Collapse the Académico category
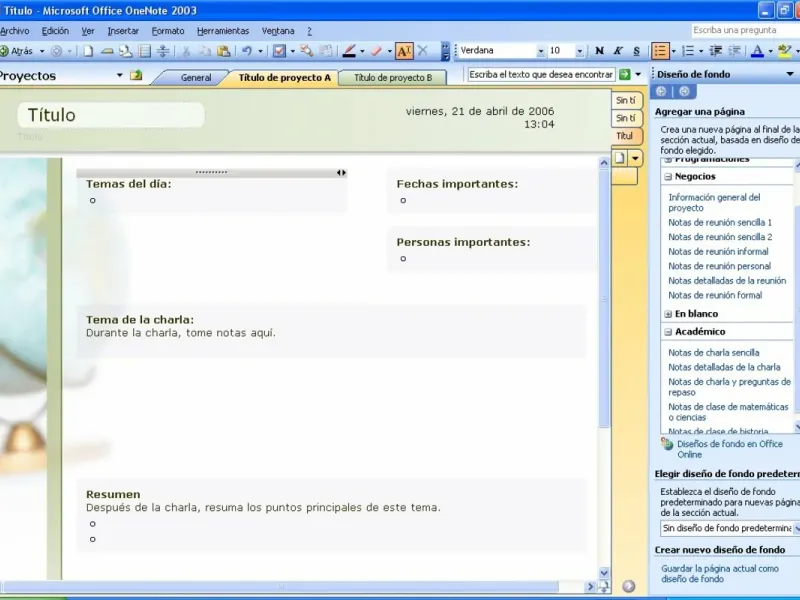Image resolution: width=800 pixels, height=600 pixels. pos(668,332)
